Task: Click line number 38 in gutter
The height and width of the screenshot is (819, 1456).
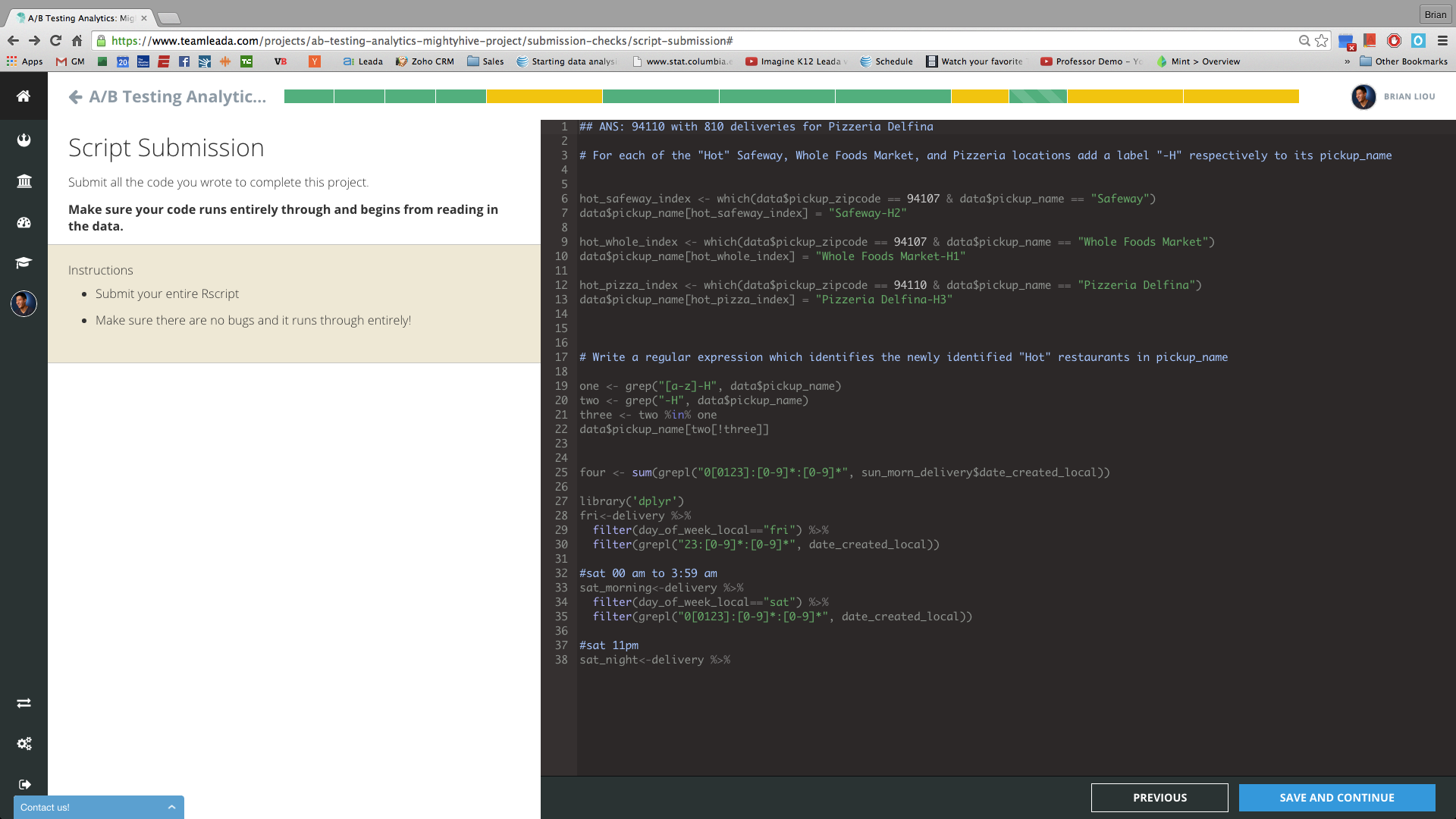Action: (x=561, y=660)
